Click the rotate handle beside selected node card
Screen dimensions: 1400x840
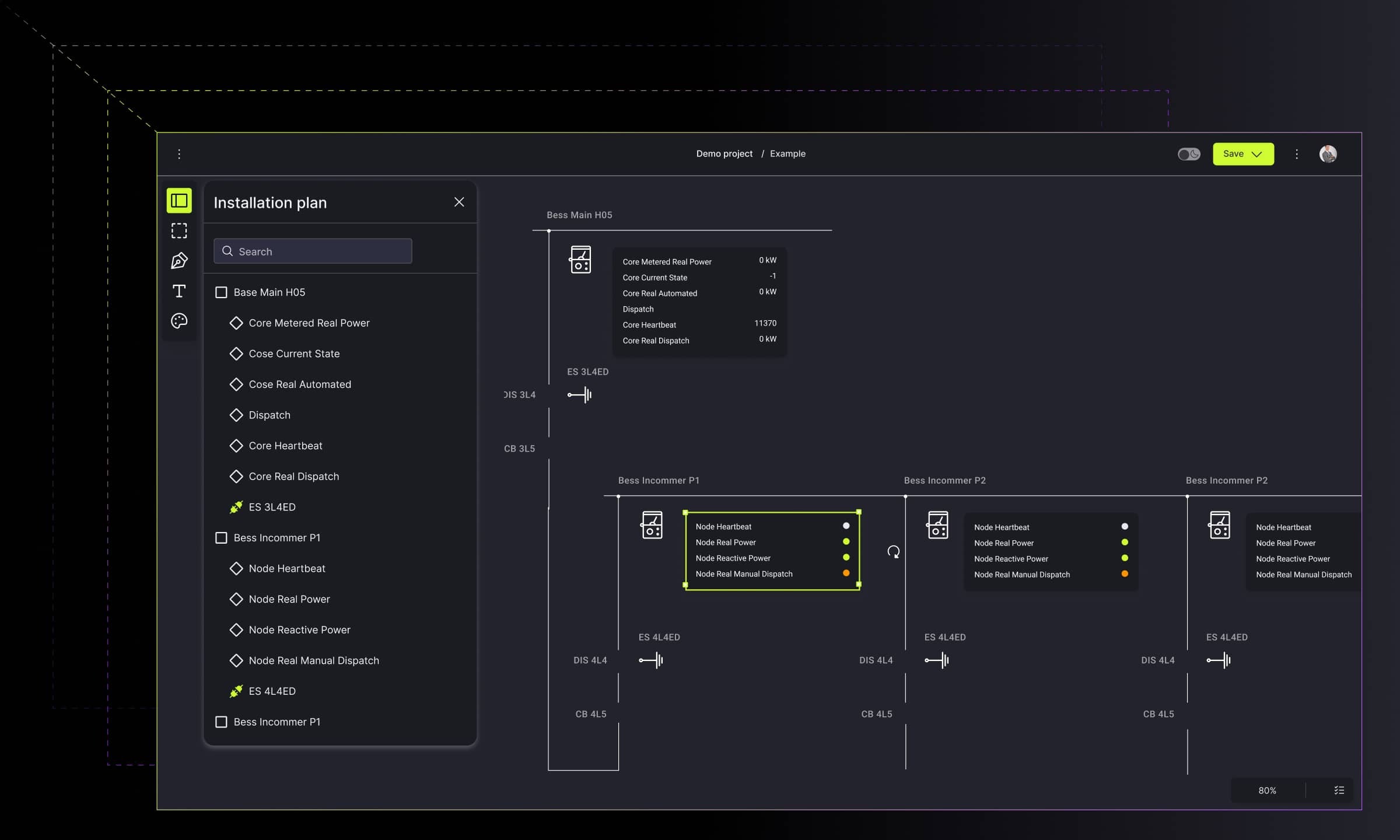point(893,552)
